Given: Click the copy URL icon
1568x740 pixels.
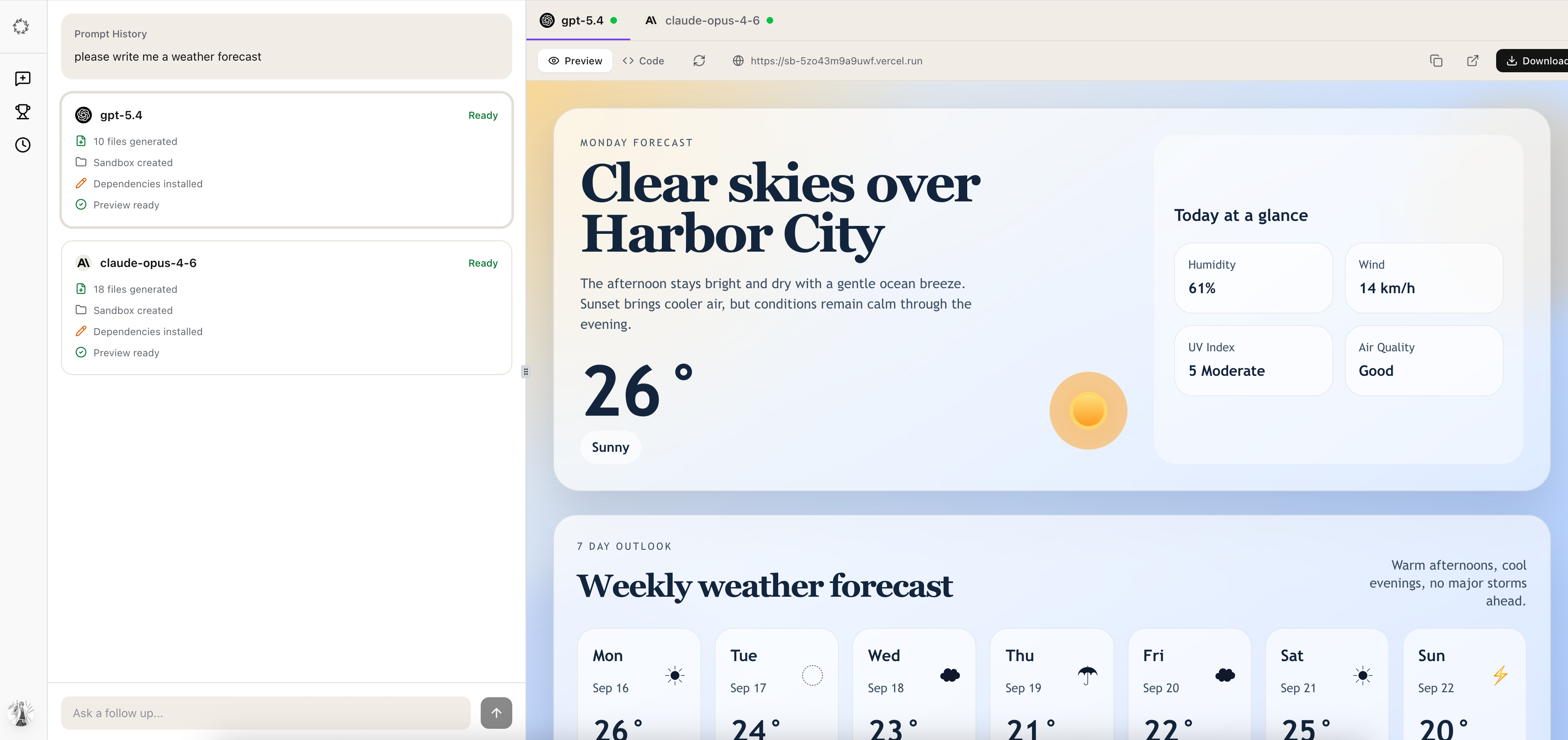Looking at the screenshot, I should [x=1436, y=61].
